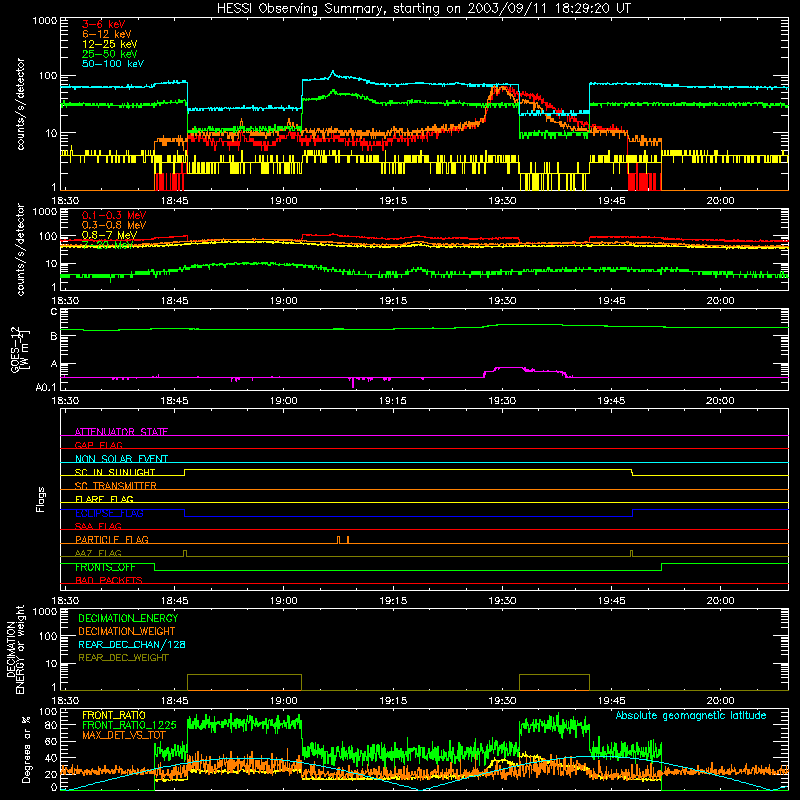Screen dimensions: 800x800
Task: Click the AAZ_FLAG spike near 19:48
Action: pos(632,553)
